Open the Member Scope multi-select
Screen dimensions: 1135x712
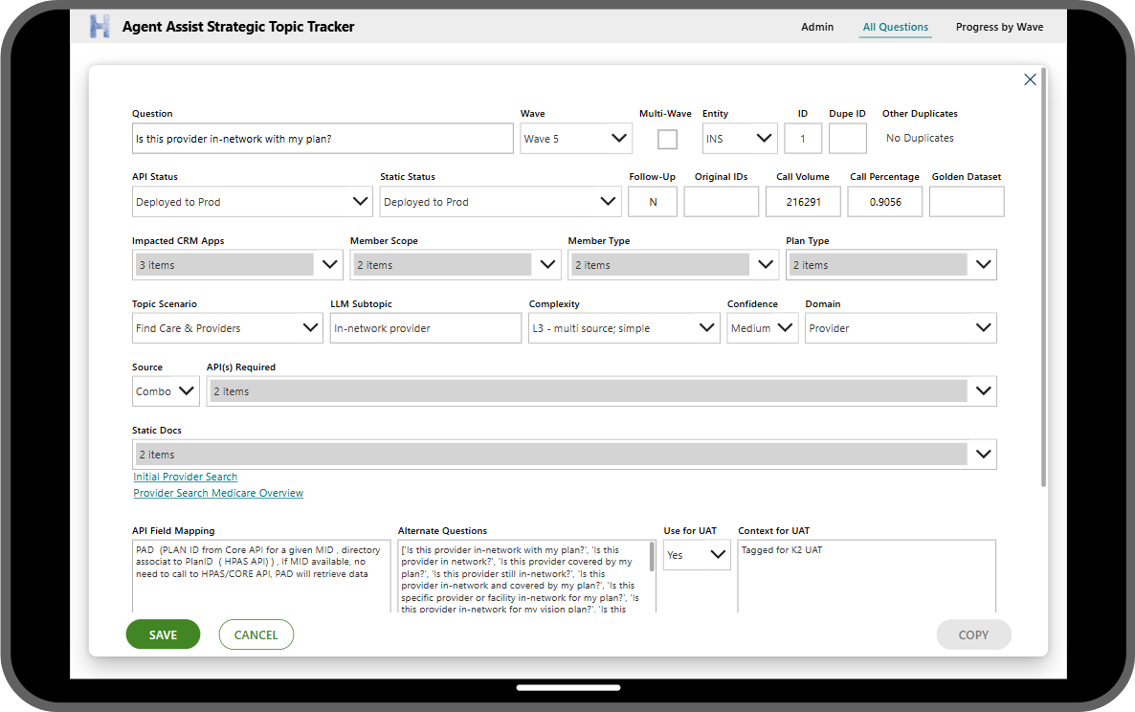point(455,265)
